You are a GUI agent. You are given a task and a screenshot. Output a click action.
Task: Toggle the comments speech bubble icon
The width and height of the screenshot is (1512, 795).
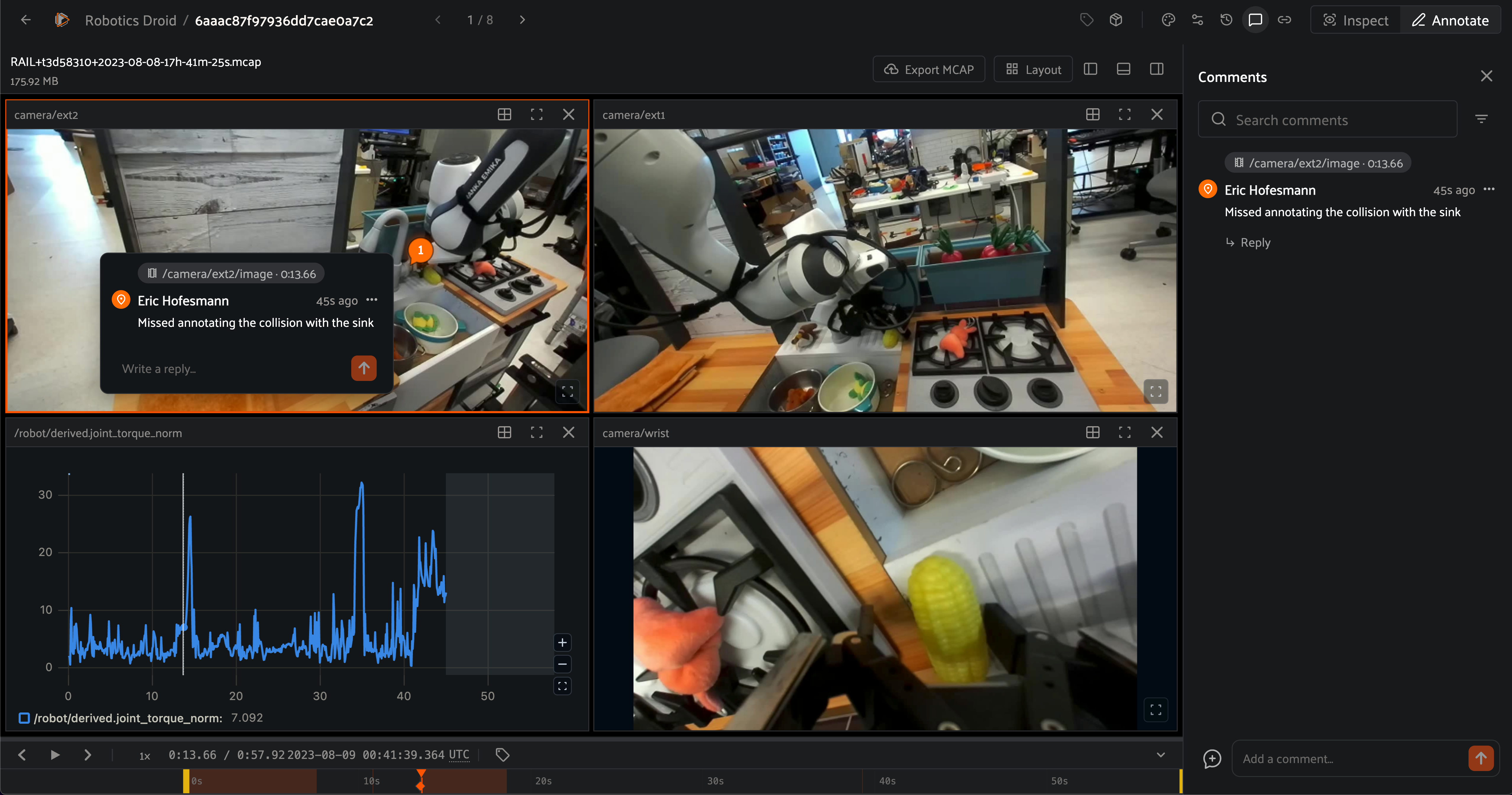tap(1255, 20)
